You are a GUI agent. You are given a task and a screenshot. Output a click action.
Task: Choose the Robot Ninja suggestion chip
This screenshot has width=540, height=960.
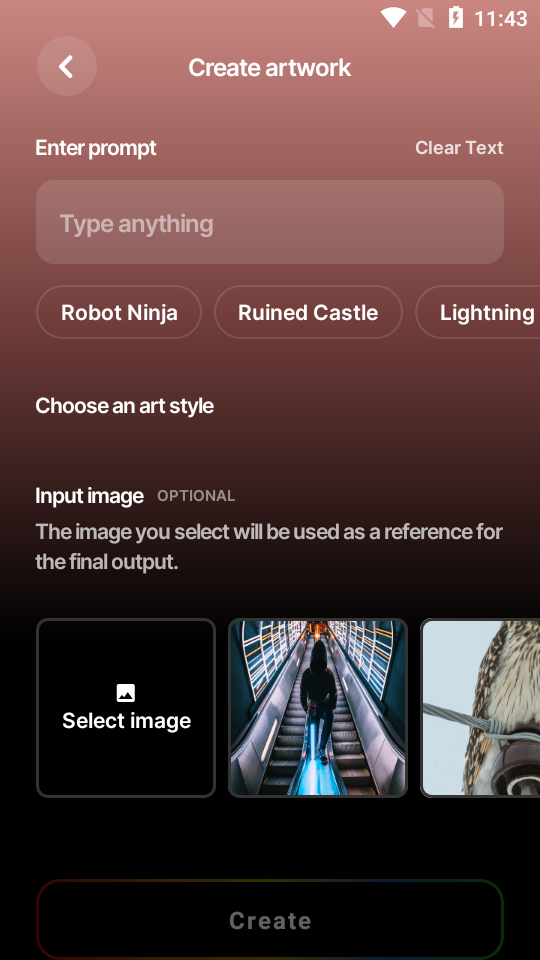point(119,312)
